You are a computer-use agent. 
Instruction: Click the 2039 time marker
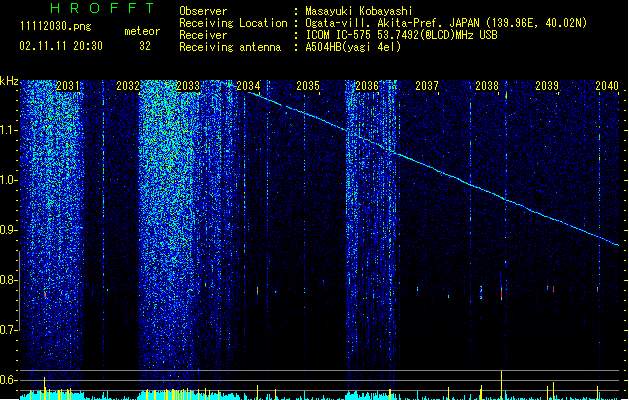[x=547, y=86]
